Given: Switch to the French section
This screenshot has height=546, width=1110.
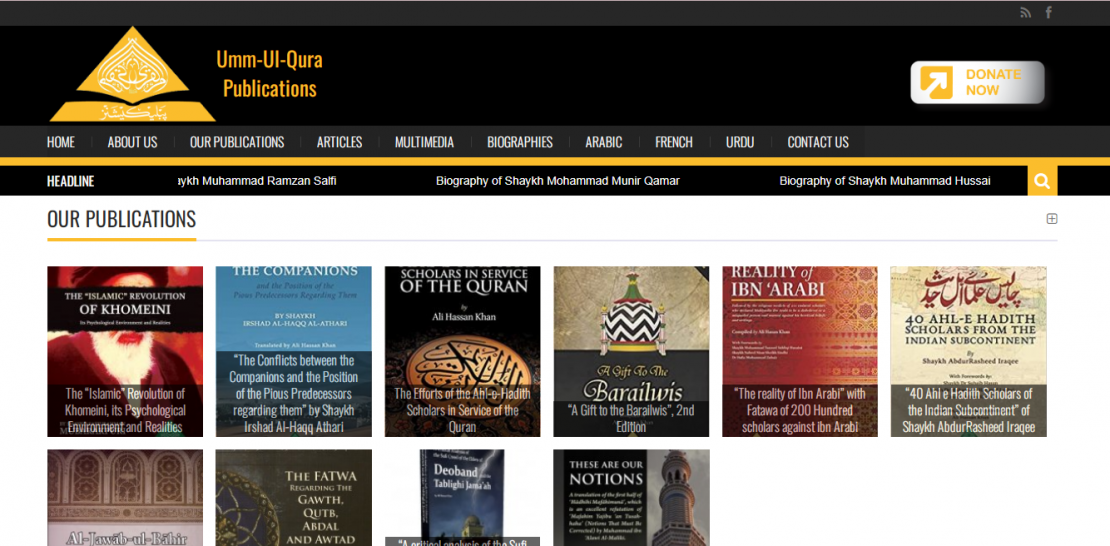Looking at the screenshot, I should (x=674, y=142).
